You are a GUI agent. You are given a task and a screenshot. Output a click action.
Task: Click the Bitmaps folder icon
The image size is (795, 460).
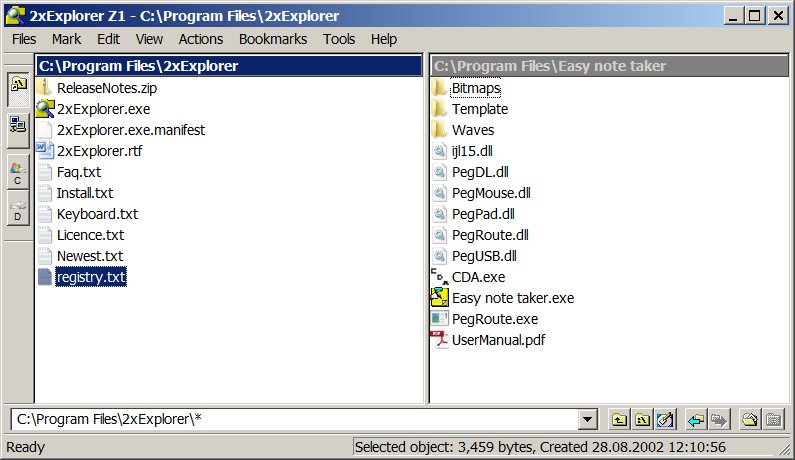[x=440, y=88]
